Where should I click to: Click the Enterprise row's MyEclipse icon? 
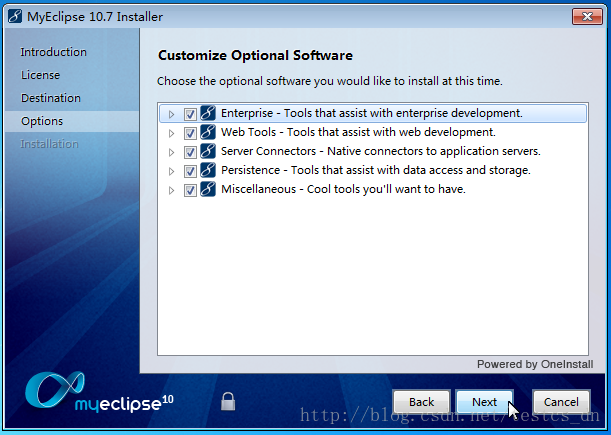click(208, 113)
